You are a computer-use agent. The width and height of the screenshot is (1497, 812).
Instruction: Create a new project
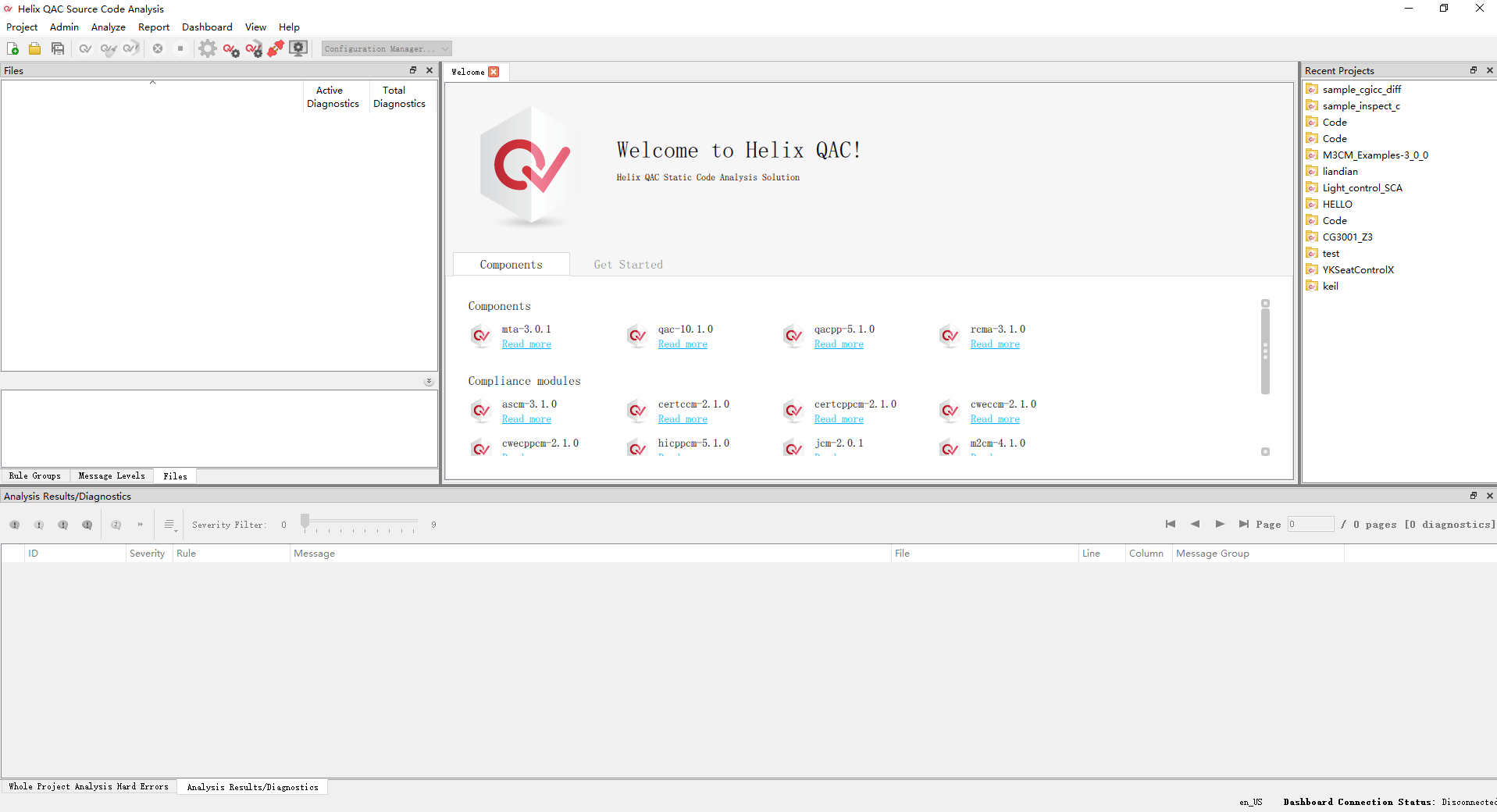click(x=13, y=48)
